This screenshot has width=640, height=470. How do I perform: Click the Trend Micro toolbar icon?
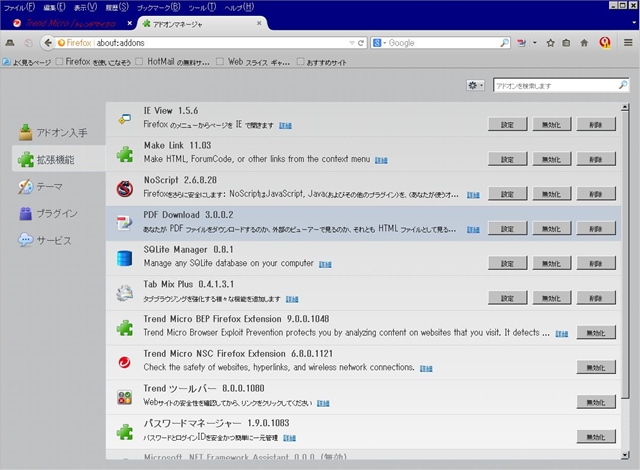605,42
